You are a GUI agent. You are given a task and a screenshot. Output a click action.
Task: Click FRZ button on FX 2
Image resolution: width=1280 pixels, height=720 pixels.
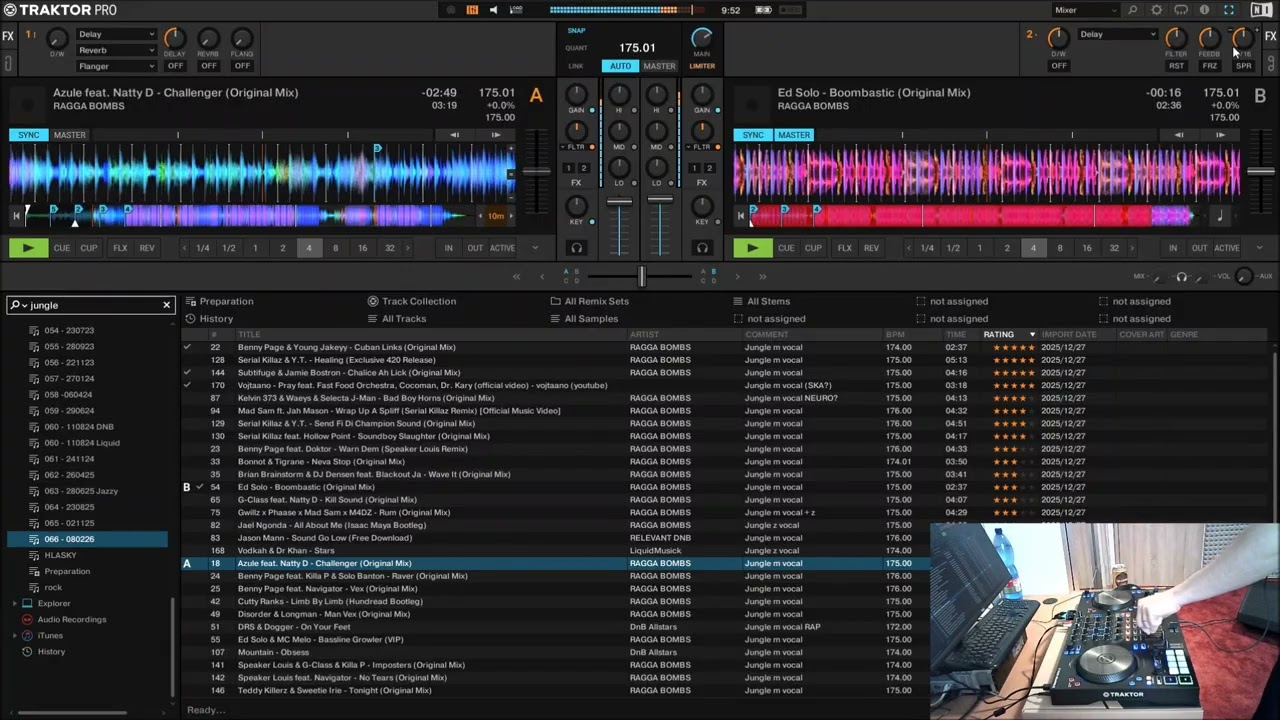[x=1210, y=66]
